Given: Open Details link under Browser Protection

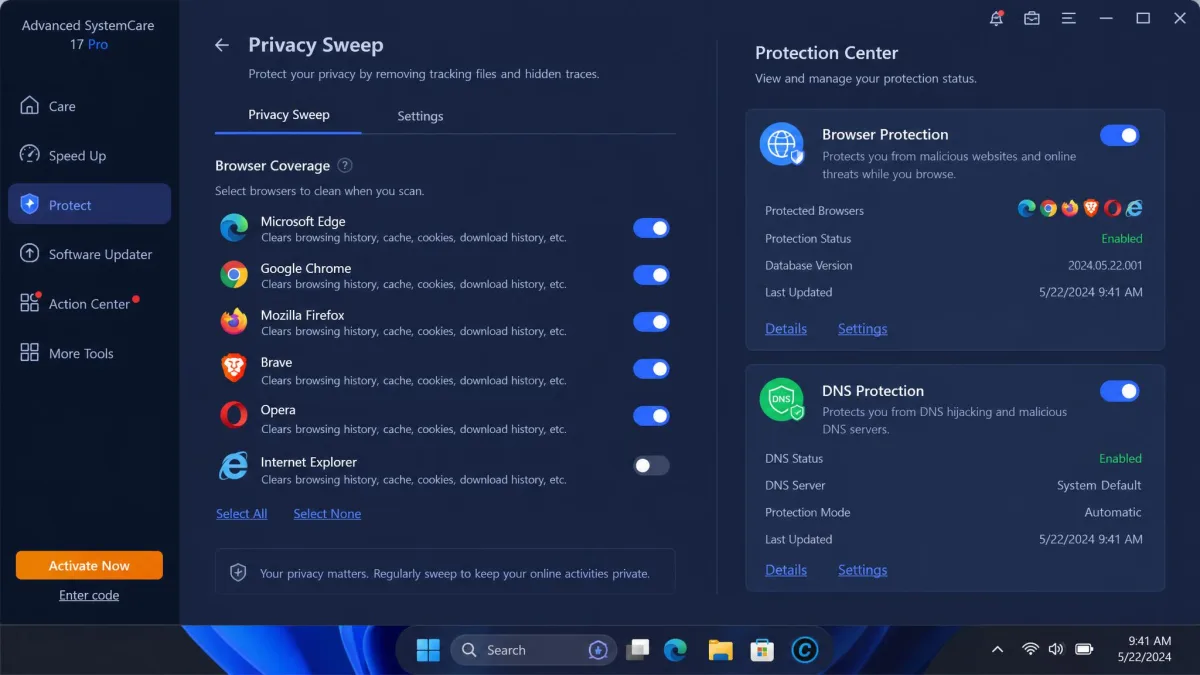Looking at the screenshot, I should [x=786, y=328].
